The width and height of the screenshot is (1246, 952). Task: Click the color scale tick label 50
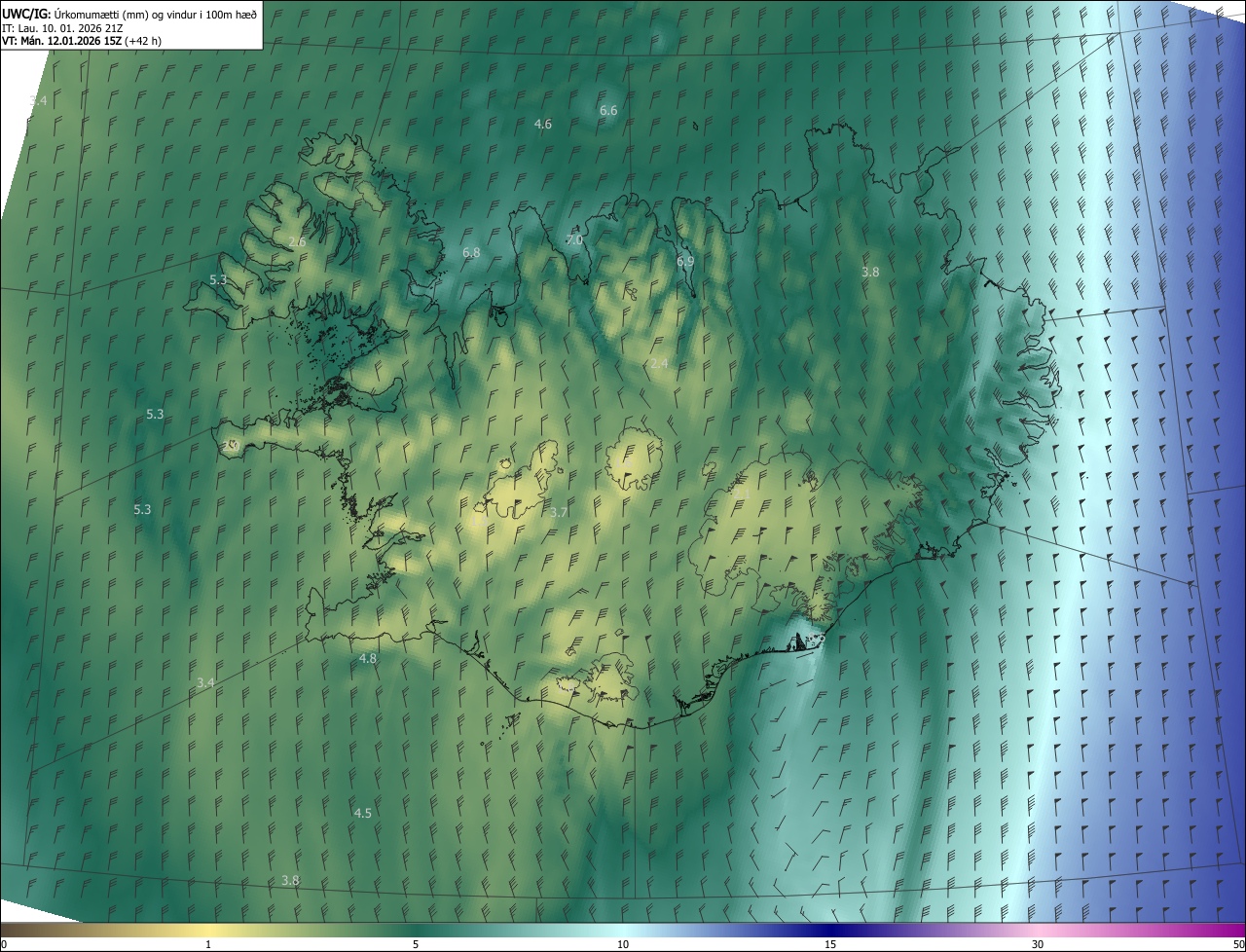tap(1238, 944)
